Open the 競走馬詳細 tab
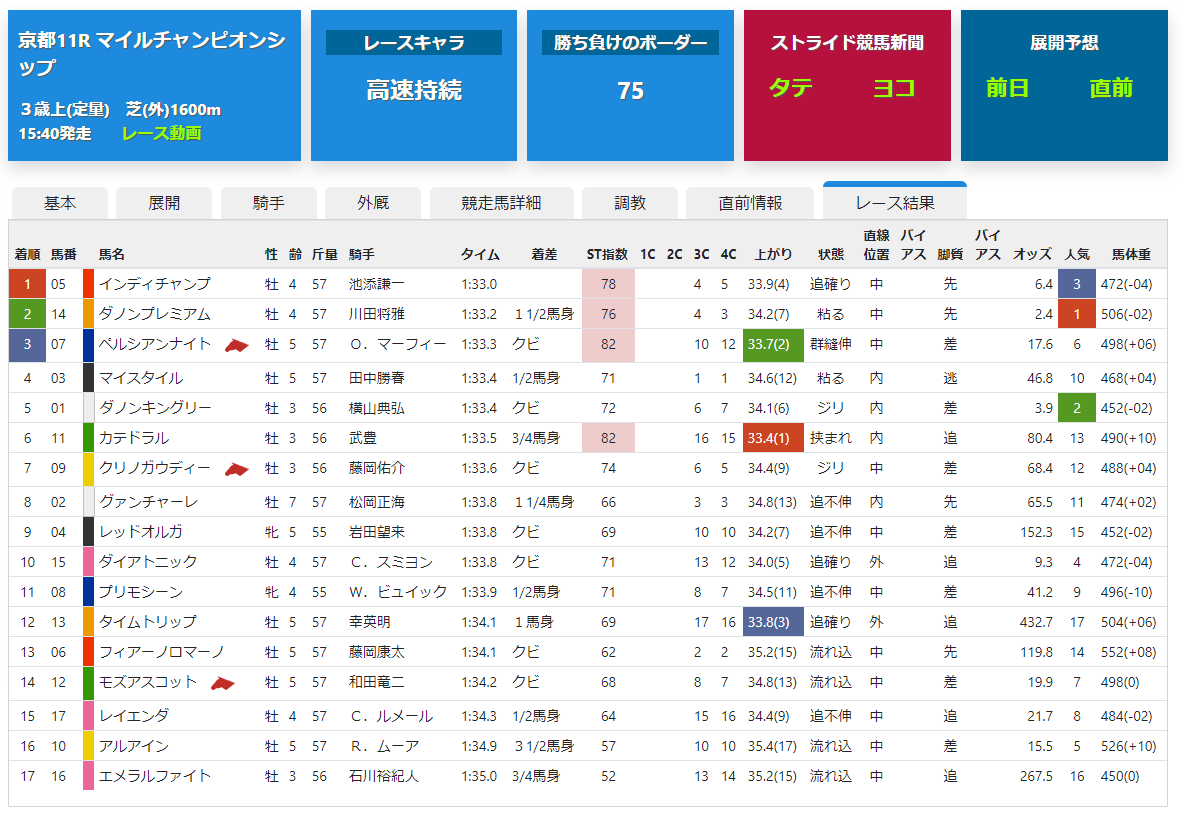The image size is (1183, 816). click(501, 203)
